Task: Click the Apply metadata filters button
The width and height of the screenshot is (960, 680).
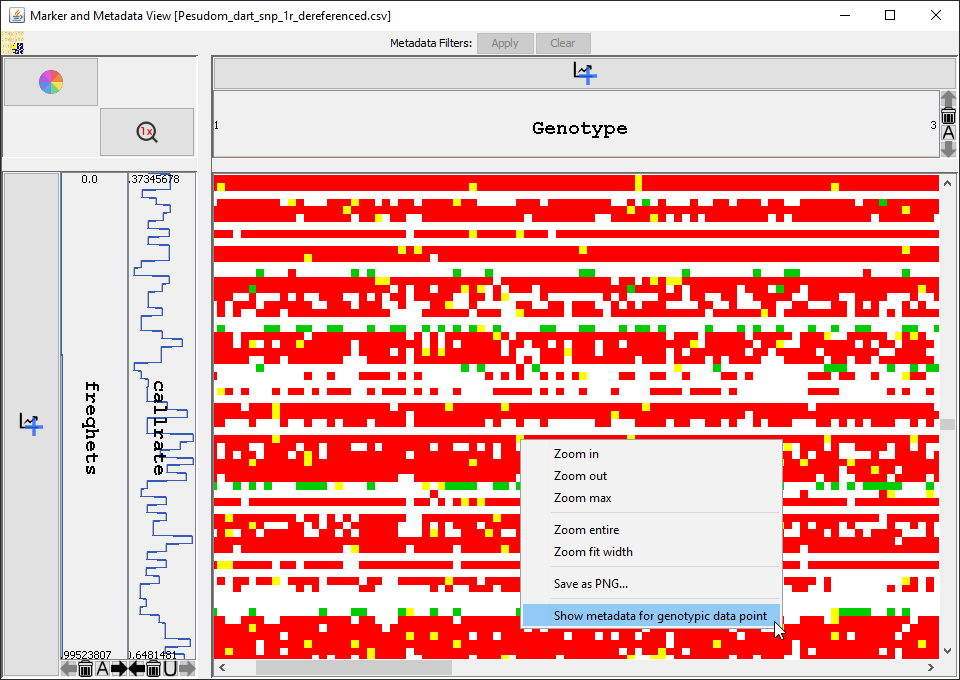Action: point(505,43)
